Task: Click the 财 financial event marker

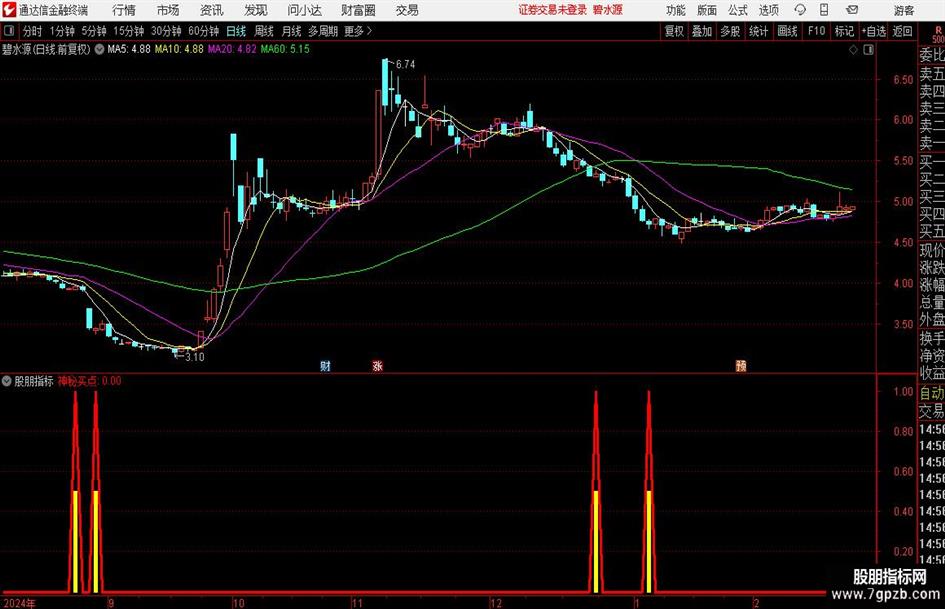Action: click(325, 366)
